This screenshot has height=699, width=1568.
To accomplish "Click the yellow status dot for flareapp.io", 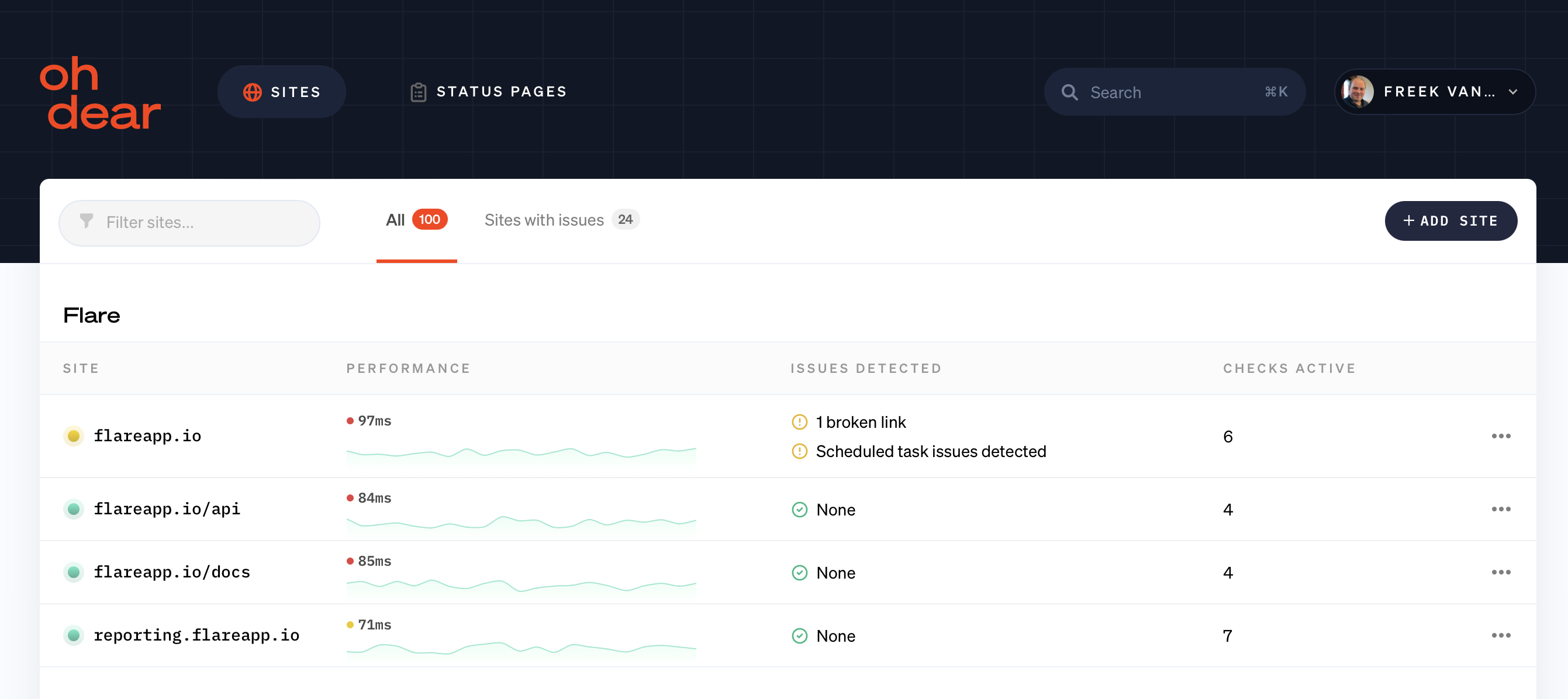I will [x=74, y=435].
